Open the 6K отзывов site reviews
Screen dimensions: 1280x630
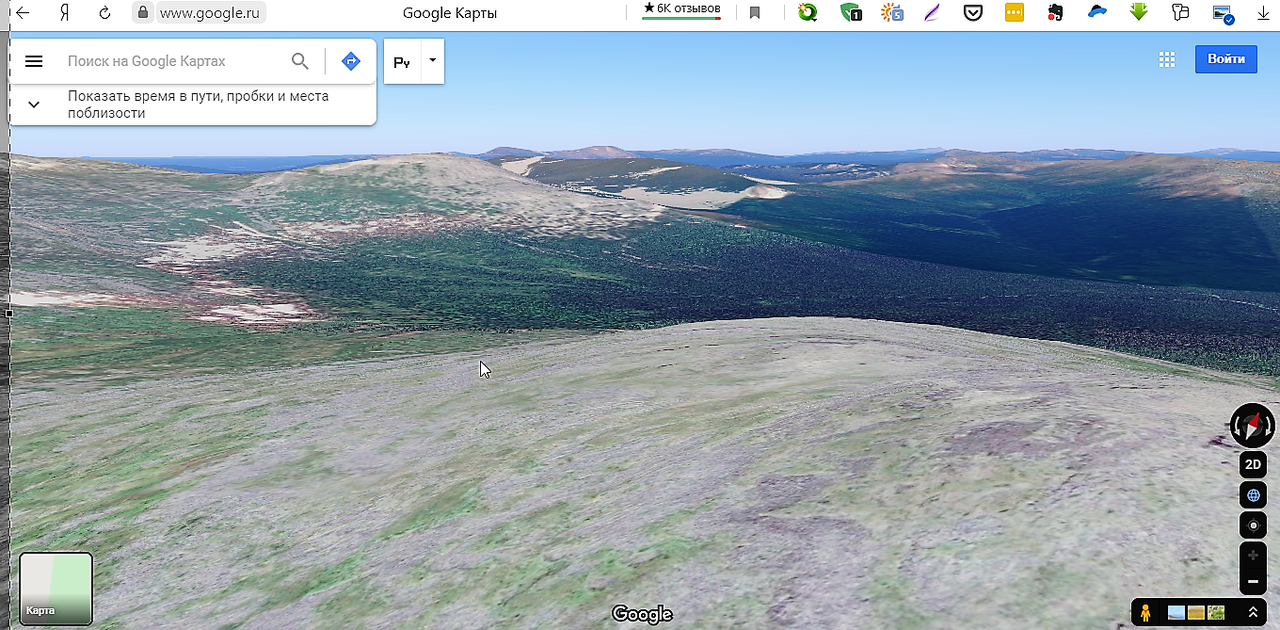681,9
